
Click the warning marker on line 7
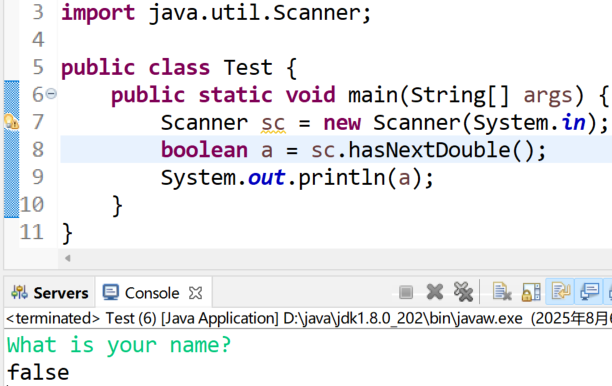[11, 122]
